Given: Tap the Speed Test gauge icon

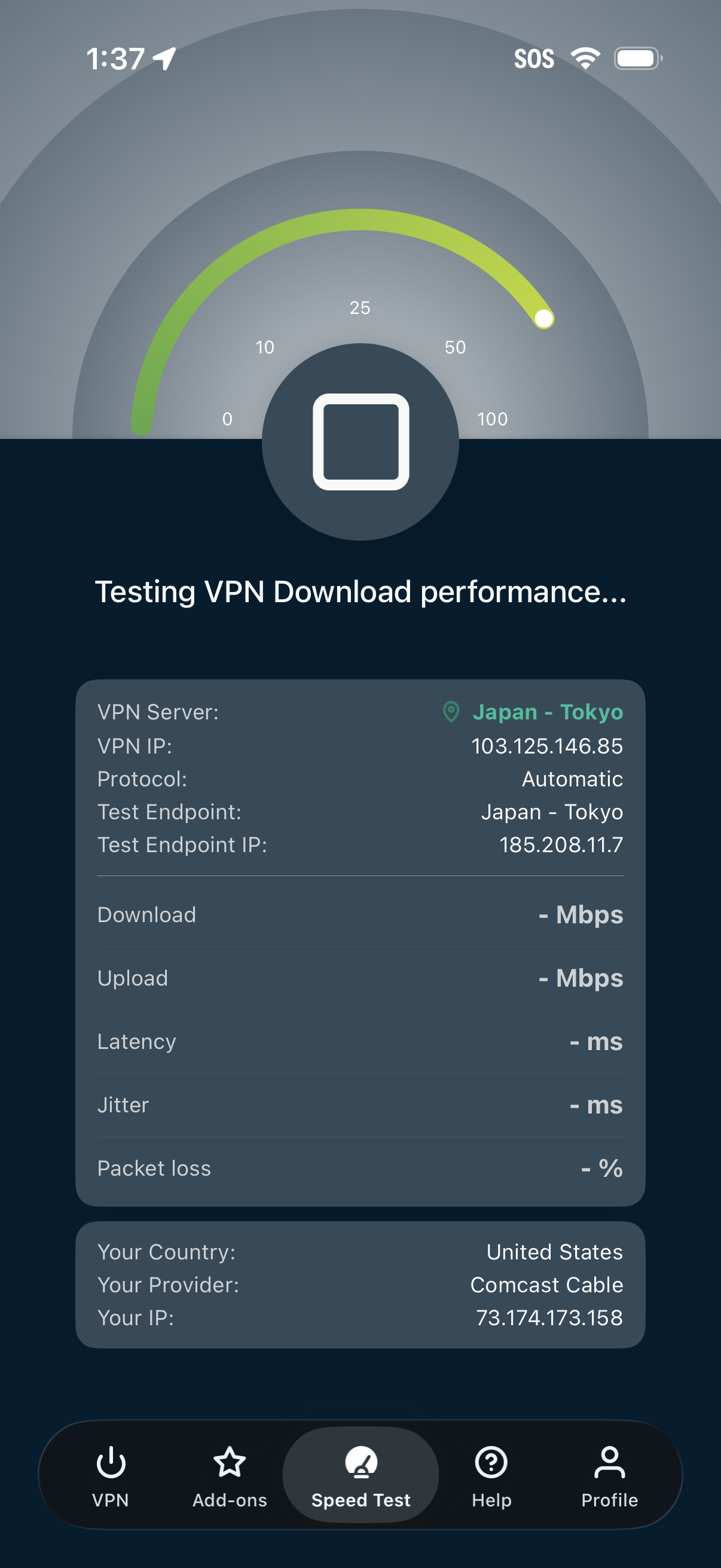Looking at the screenshot, I should tap(361, 1462).
